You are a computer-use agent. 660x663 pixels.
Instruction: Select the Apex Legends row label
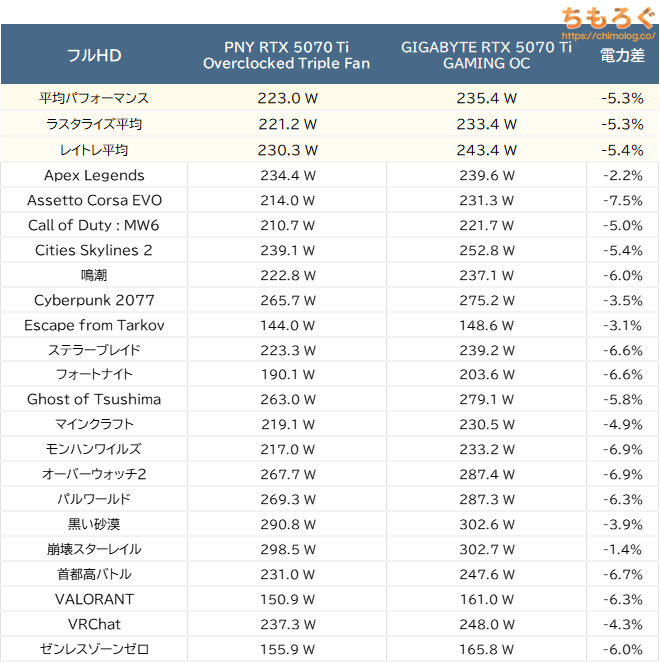94,175
